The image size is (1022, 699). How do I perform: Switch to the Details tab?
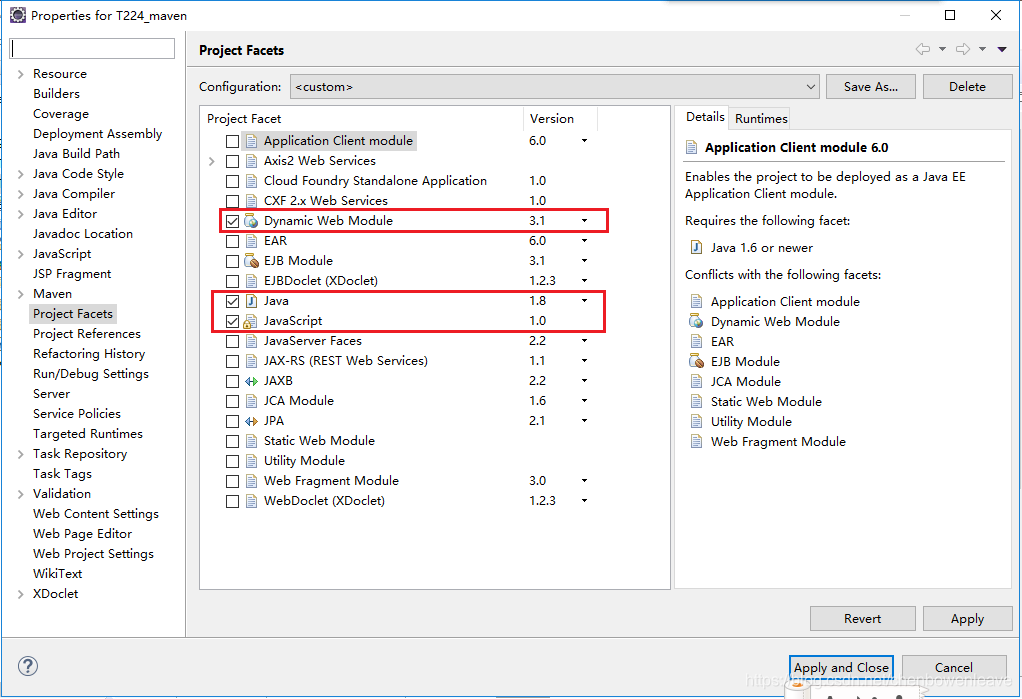point(705,117)
